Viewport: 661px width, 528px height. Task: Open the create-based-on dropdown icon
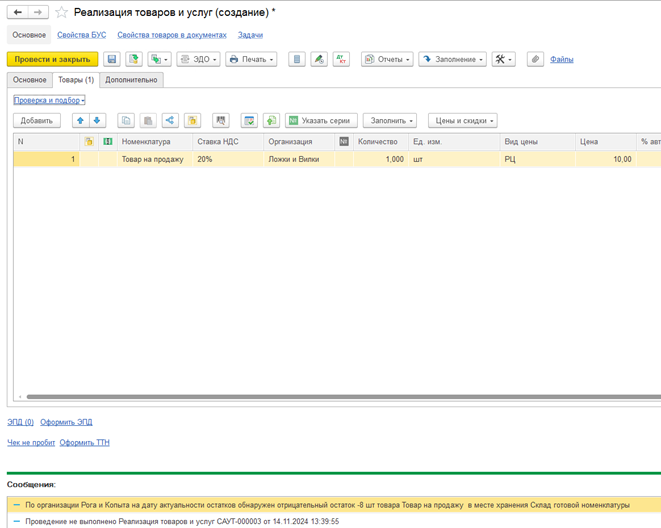coord(159,59)
